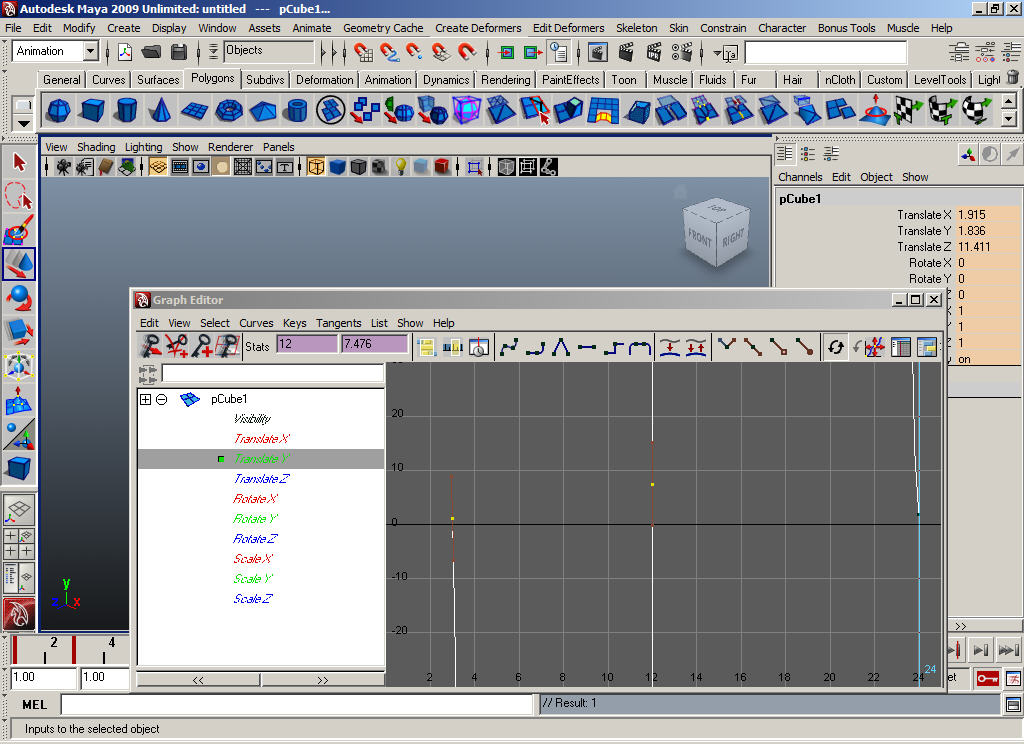Select the Translate Y curve in outliner
Image resolution: width=1024 pixels, height=744 pixels.
[261, 459]
